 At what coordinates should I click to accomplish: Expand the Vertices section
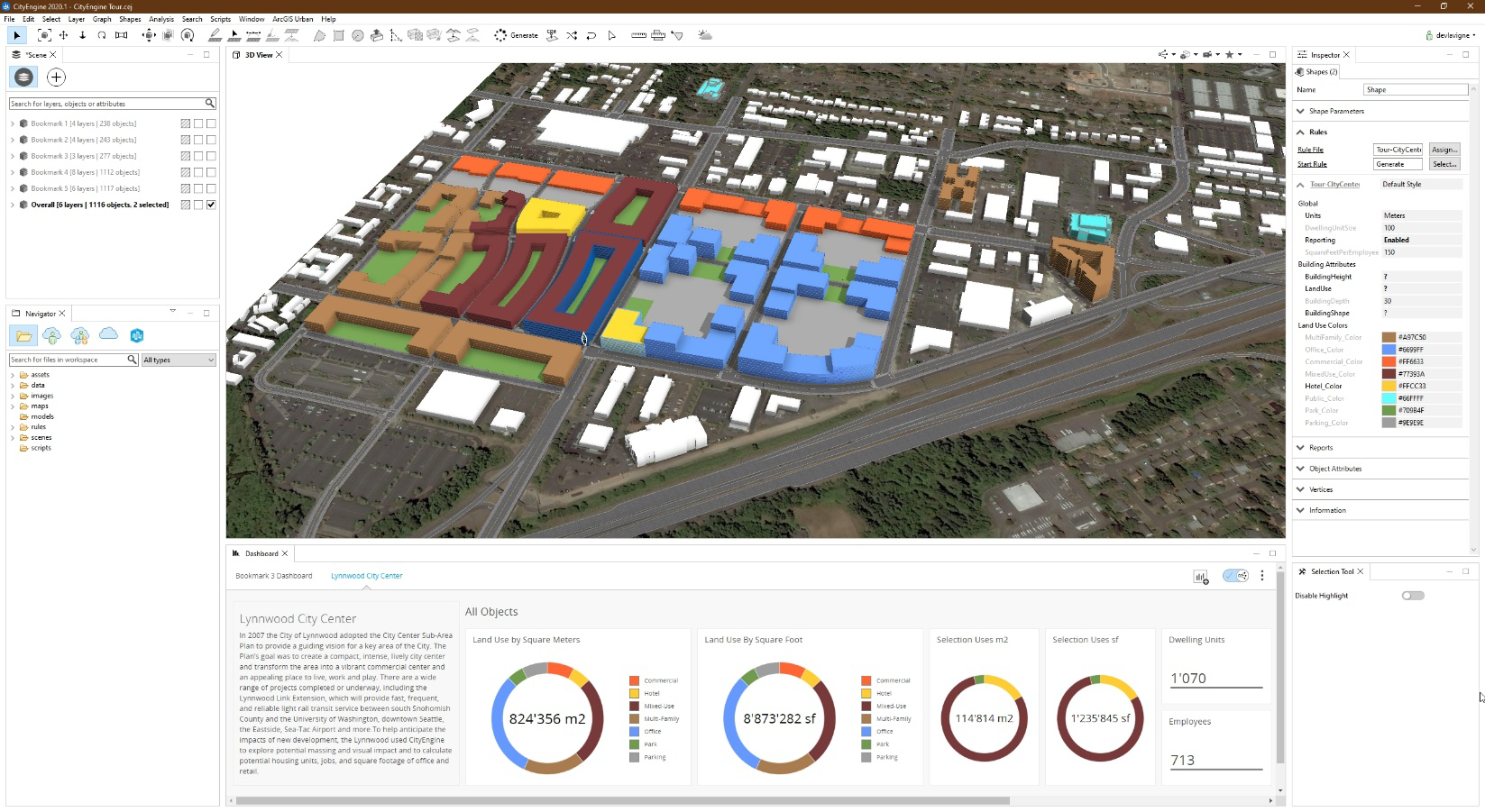pos(1300,489)
